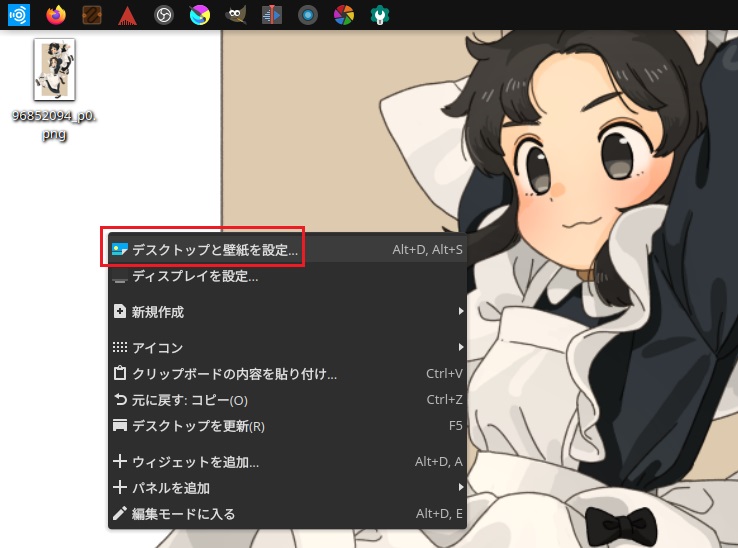738x548 pixels.
Task: Click the submenu arrow on パネルを追加 row
Action: 461,487
